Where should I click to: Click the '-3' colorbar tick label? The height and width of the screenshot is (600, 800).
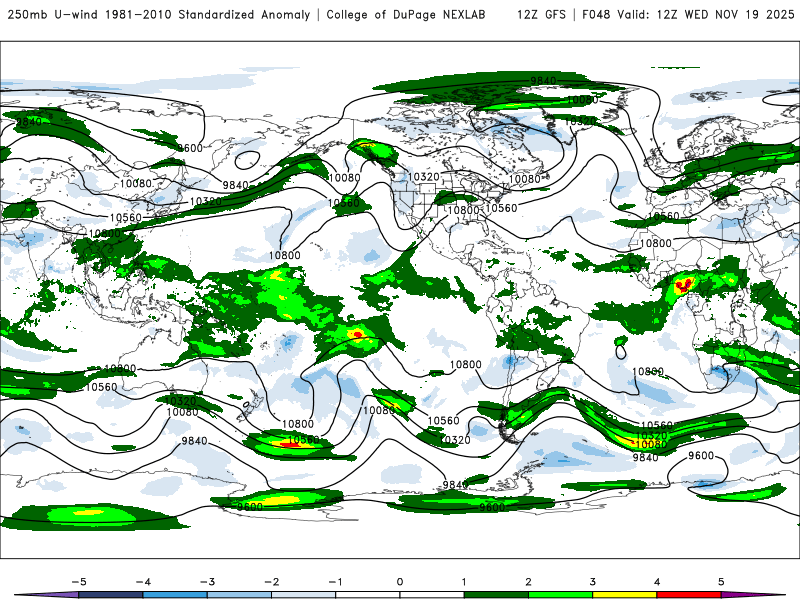tap(207, 582)
